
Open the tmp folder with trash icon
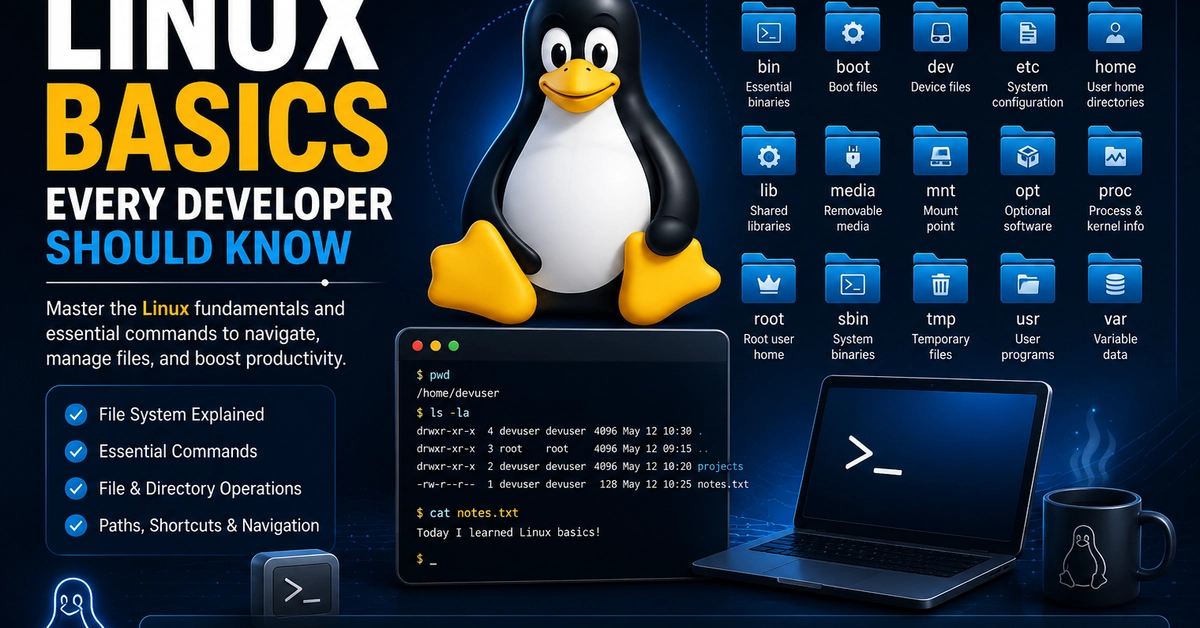click(940, 279)
